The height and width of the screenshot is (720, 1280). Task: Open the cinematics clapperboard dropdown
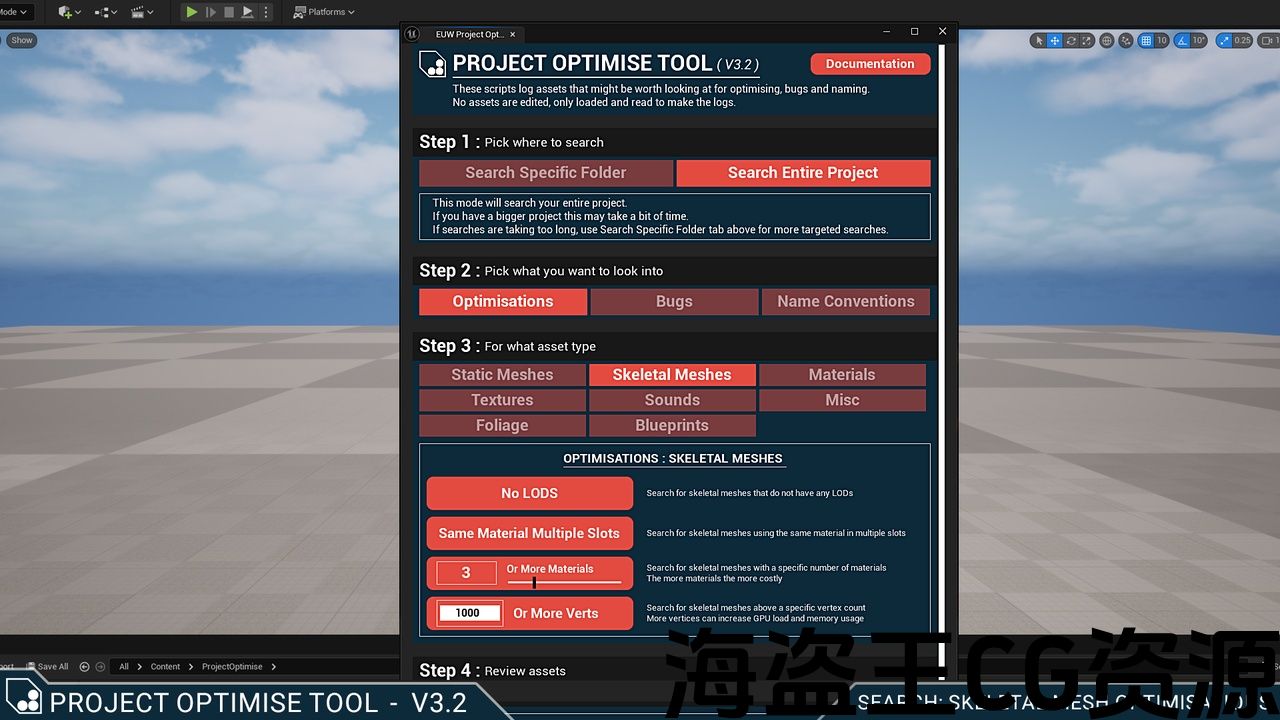[x=142, y=12]
